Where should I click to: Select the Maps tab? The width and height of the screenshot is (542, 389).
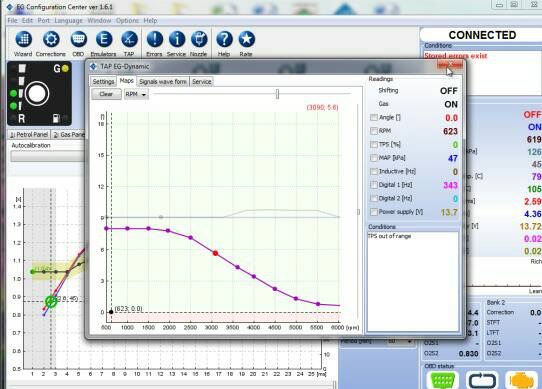127,81
